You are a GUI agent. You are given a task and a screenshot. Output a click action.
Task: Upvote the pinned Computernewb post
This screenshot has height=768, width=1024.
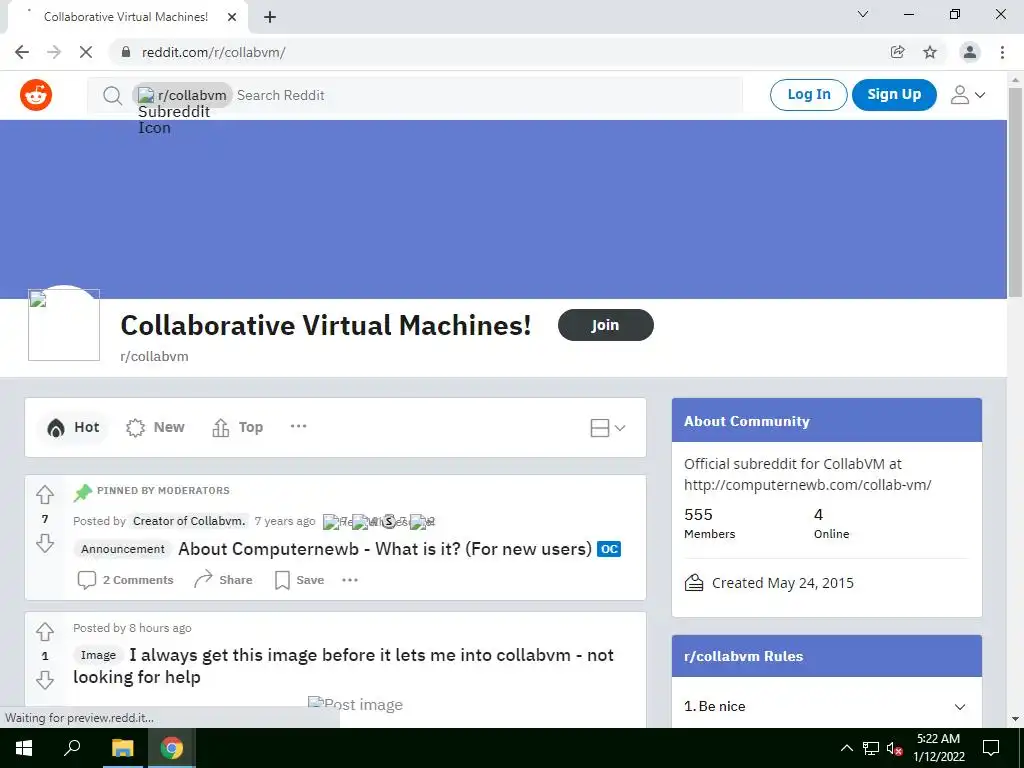44,494
